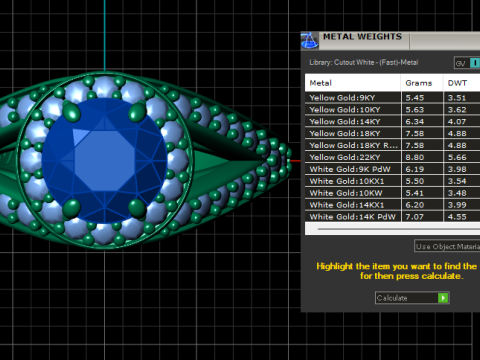Image resolution: width=480 pixels, height=360 pixels.
Task: Select the White Gold:9K PdW row
Action: tap(392, 169)
